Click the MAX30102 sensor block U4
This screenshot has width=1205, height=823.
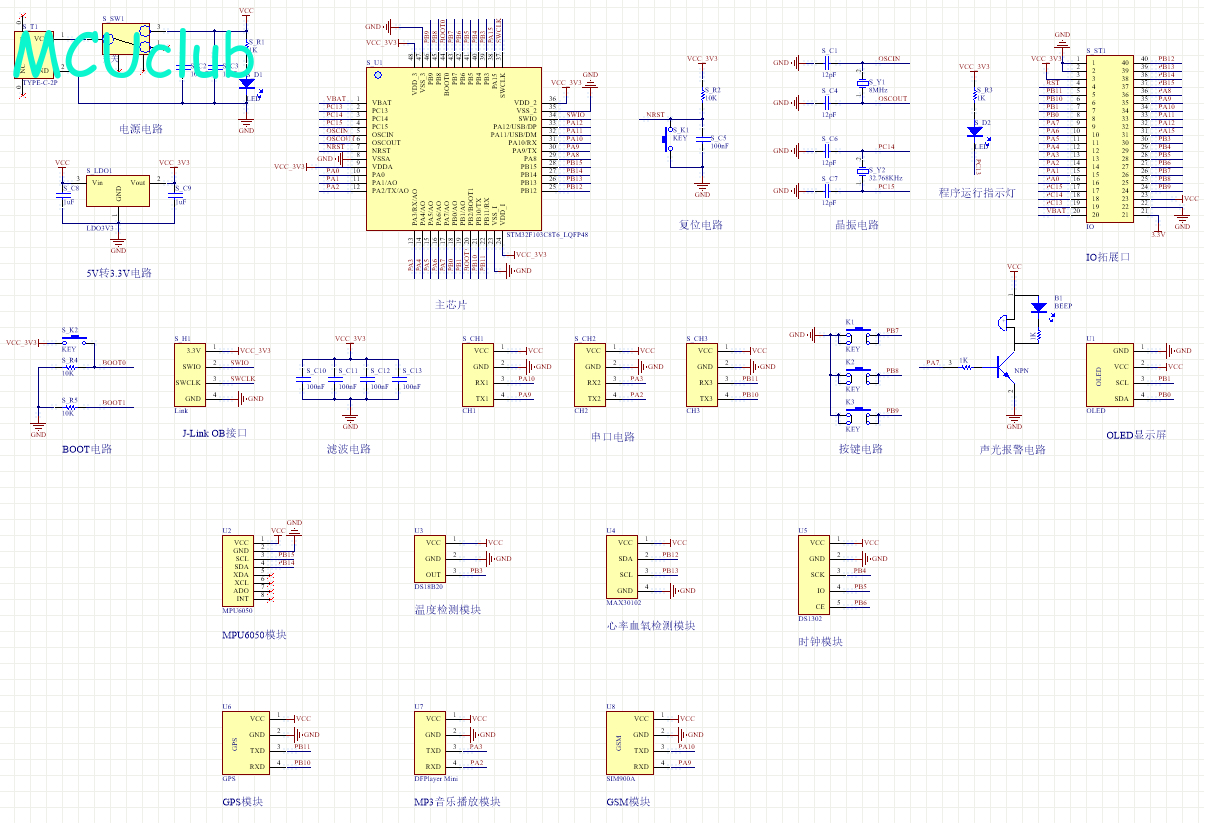click(x=624, y=567)
